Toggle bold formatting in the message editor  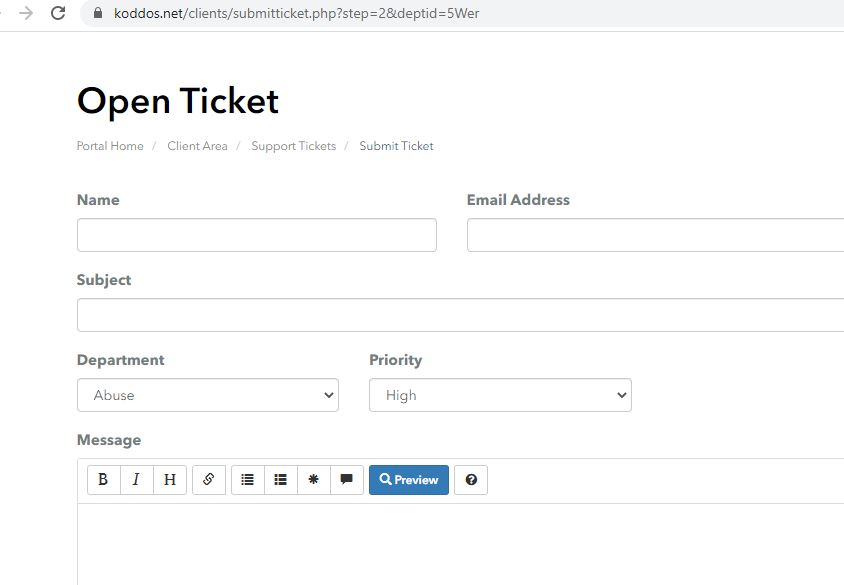pyautogui.click(x=103, y=480)
